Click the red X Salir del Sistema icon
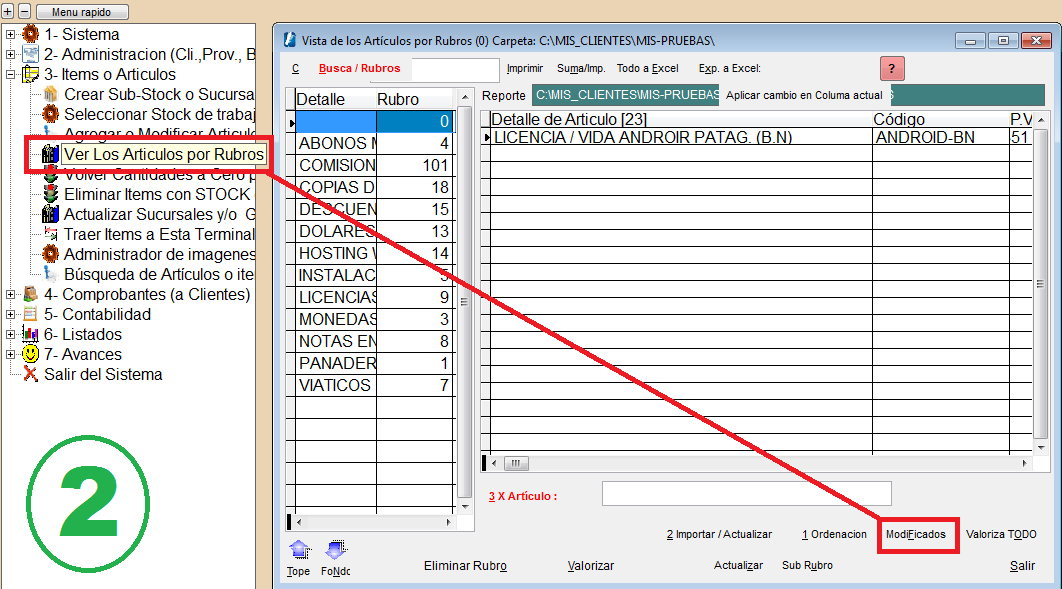 [30, 374]
